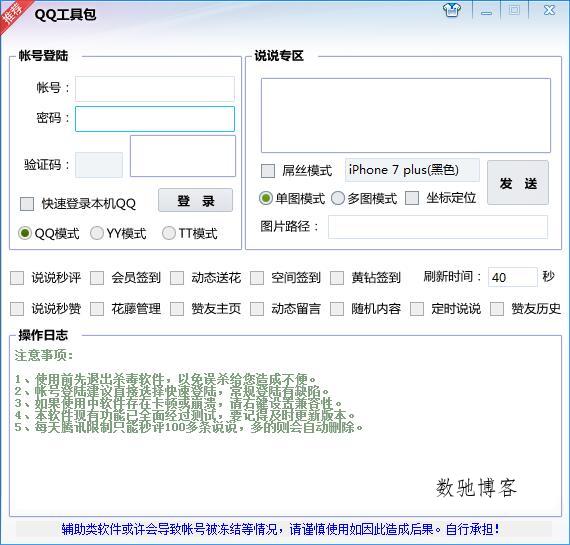This screenshot has height=545, width=570.
Task: Enable 屌丝模式 checkbox
Action: click(x=268, y=171)
